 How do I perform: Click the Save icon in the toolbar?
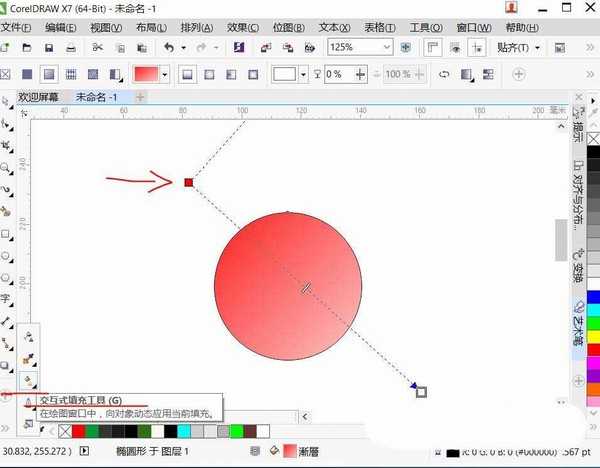pos(50,47)
